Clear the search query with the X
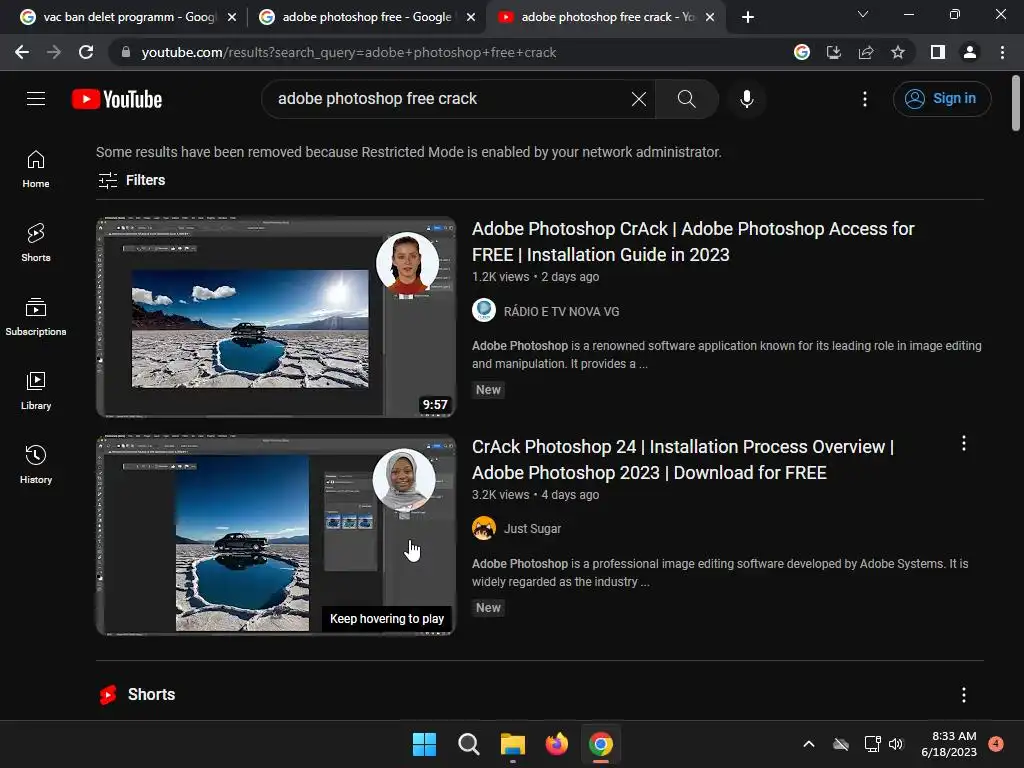The width and height of the screenshot is (1024, 768). 639,99
